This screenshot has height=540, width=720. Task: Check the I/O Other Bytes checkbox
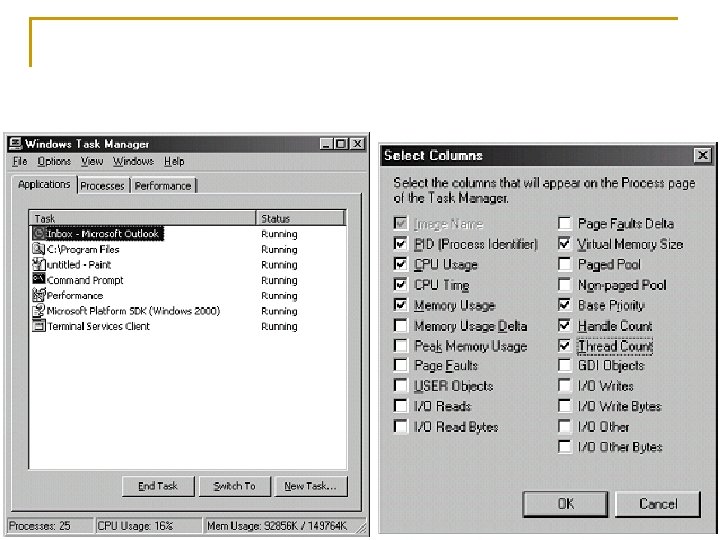tap(565, 446)
